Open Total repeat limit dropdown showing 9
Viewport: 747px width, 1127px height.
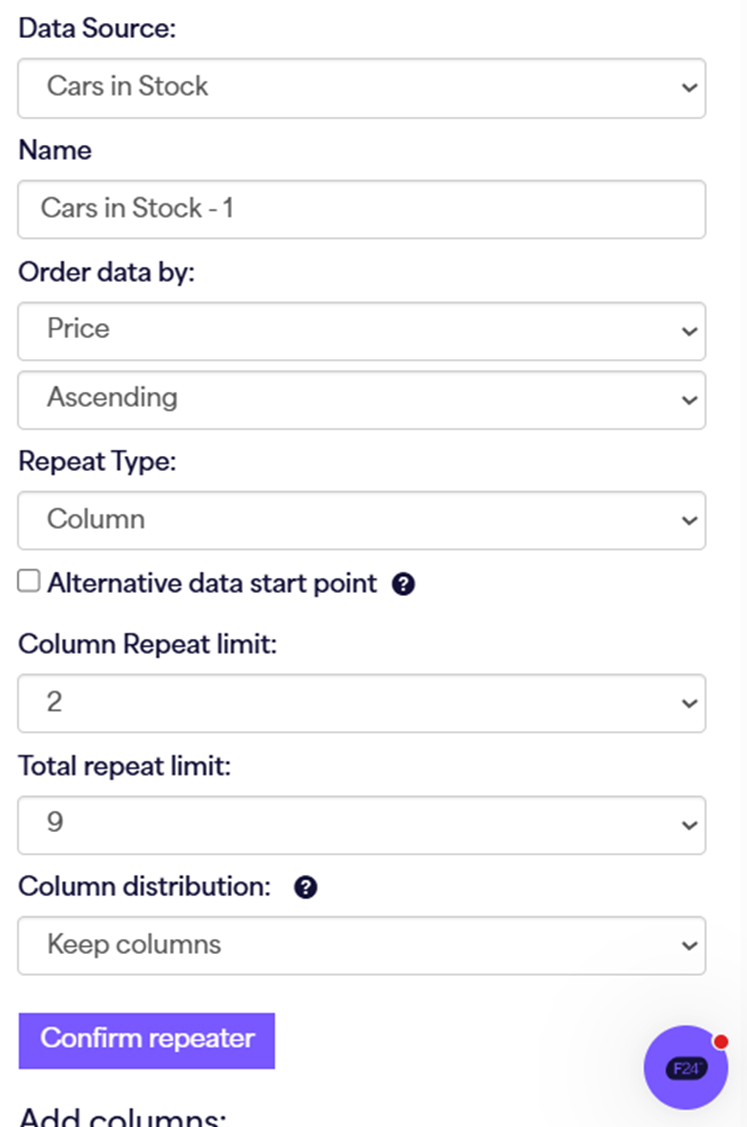coord(361,825)
